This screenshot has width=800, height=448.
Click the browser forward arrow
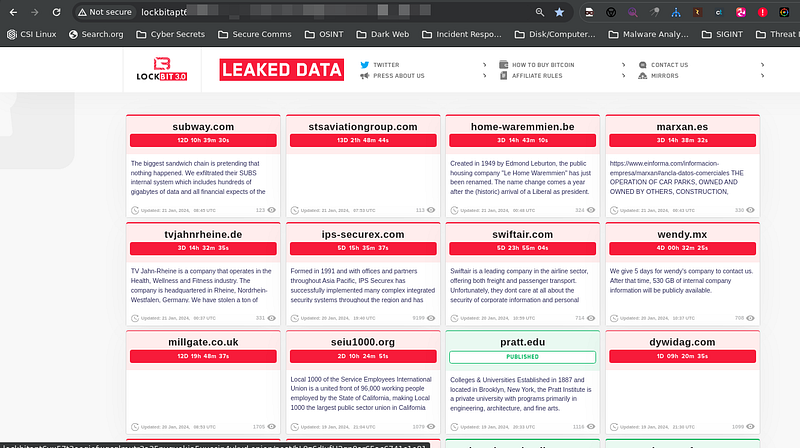tap(35, 12)
